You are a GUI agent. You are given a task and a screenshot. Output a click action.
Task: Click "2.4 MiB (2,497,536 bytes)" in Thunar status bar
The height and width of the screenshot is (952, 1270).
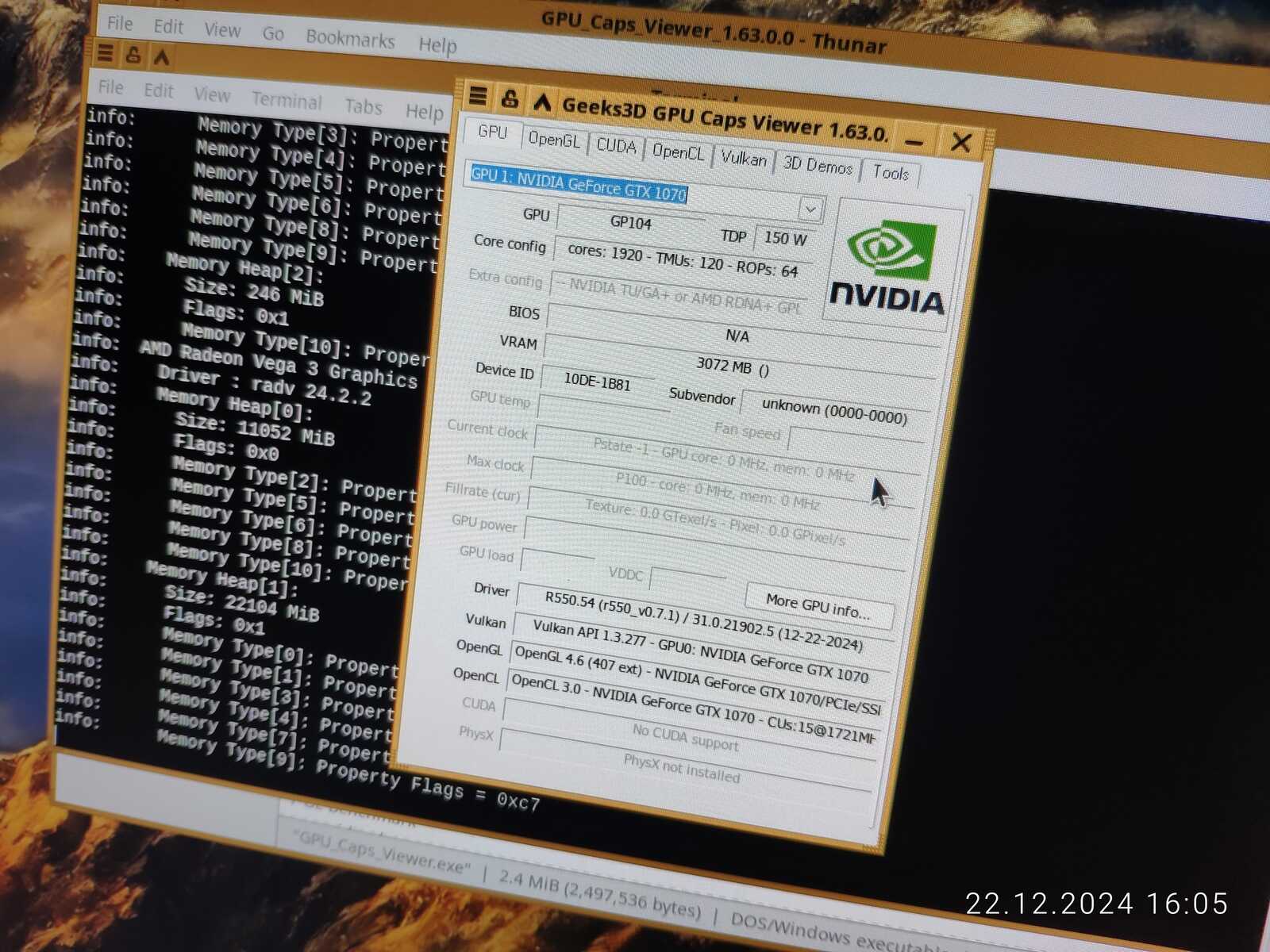pyautogui.click(x=600, y=892)
